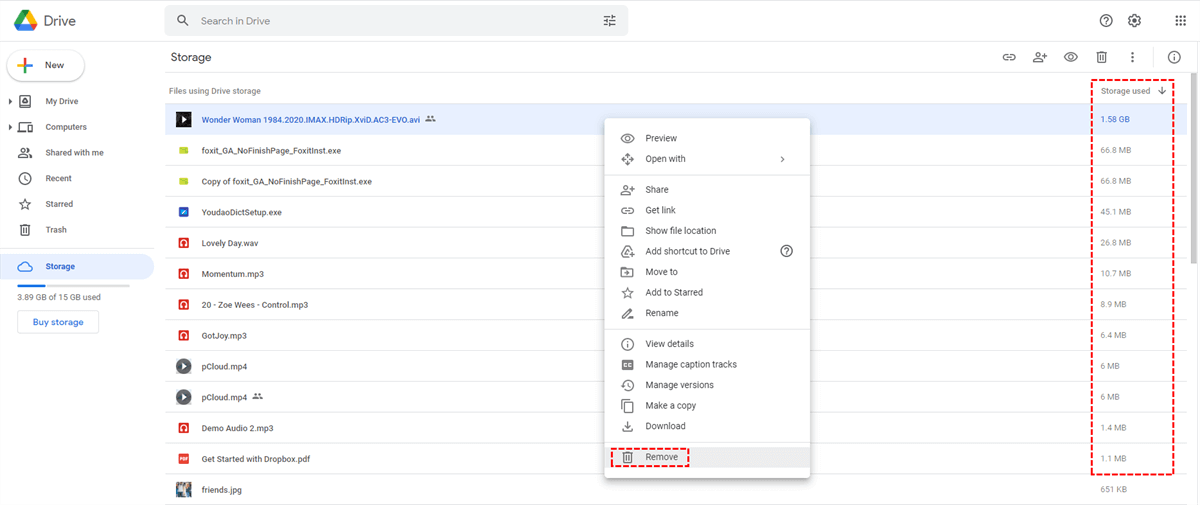1200x505 pixels.
Task: Choose Remove from context menu
Action: pyautogui.click(x=707, y=457)
